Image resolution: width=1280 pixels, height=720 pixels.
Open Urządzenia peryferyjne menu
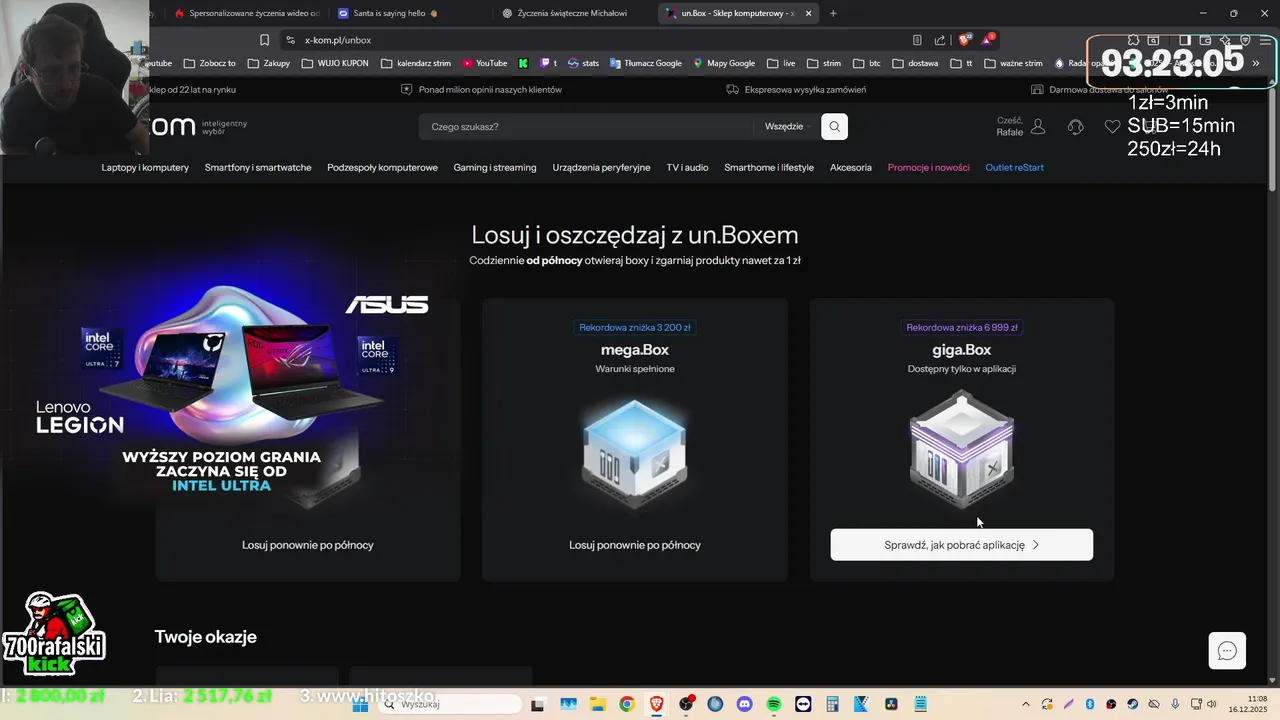601,167
